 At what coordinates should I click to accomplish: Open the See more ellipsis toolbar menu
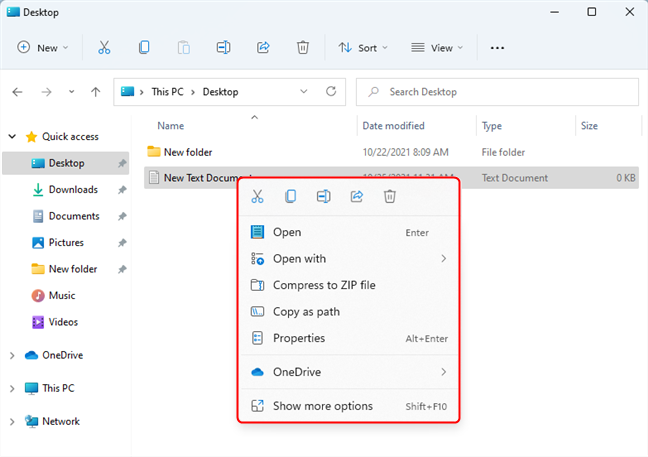click(x=497, y=47)
